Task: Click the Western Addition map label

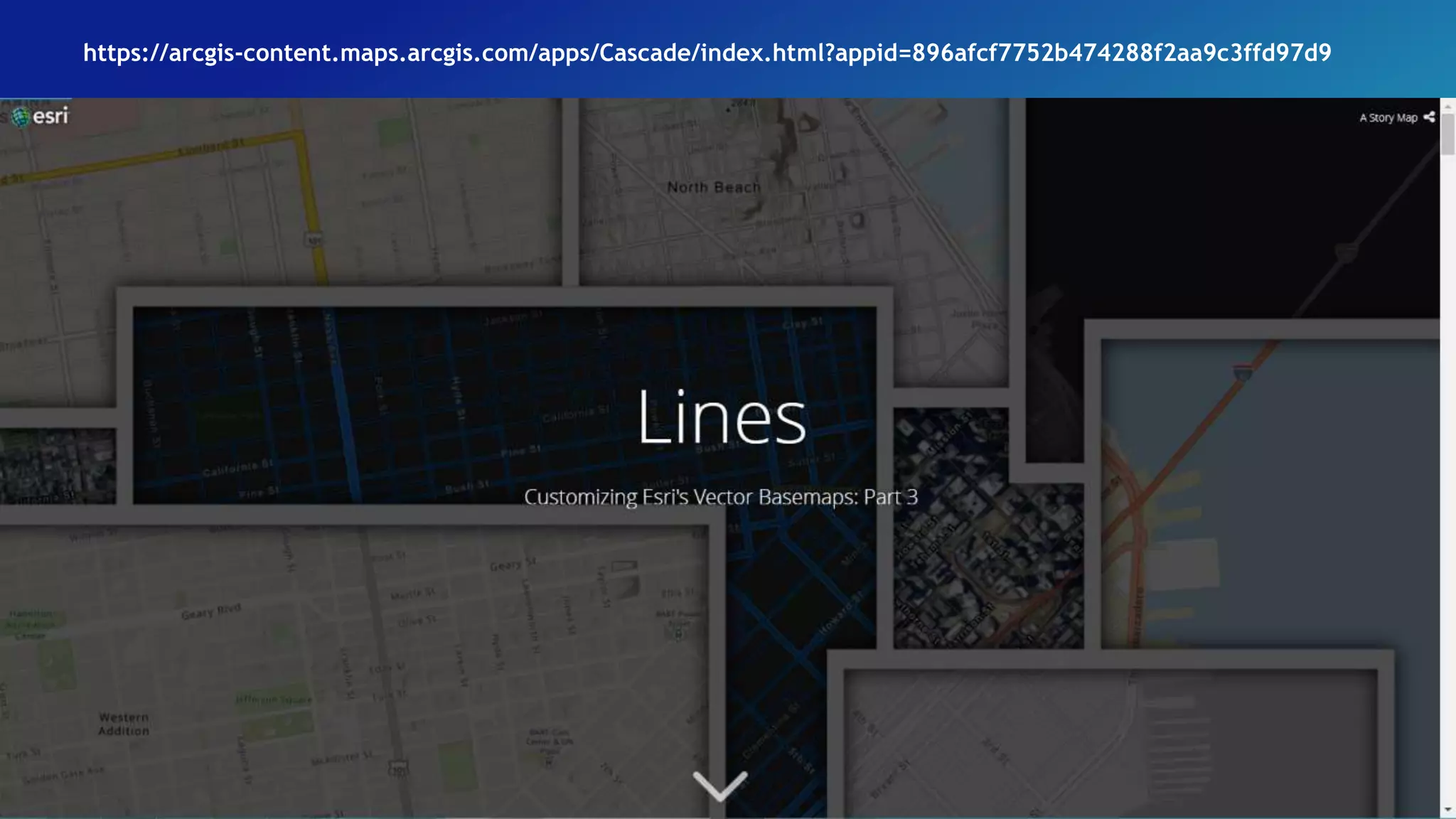Action: [x=124, y=724]
